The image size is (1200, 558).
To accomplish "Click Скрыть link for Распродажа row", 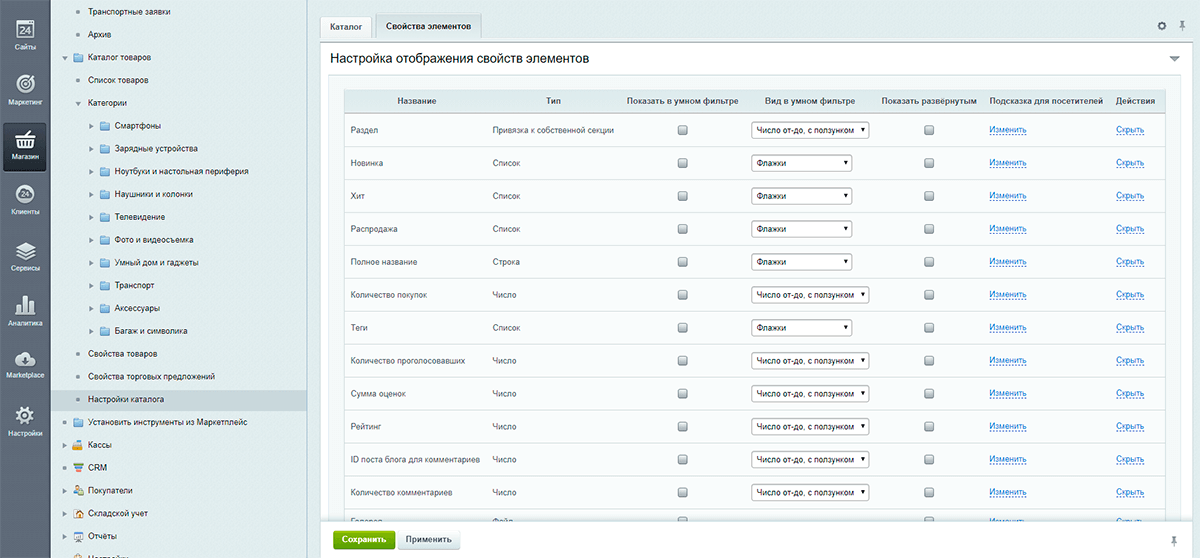I will click(x=1129, y=229).
